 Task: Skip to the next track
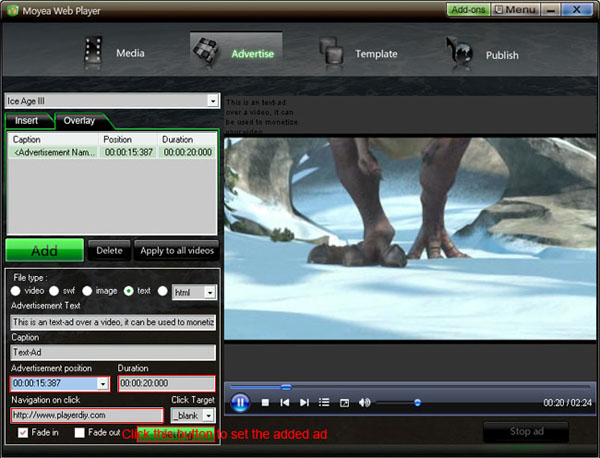[x=304, y=403]
